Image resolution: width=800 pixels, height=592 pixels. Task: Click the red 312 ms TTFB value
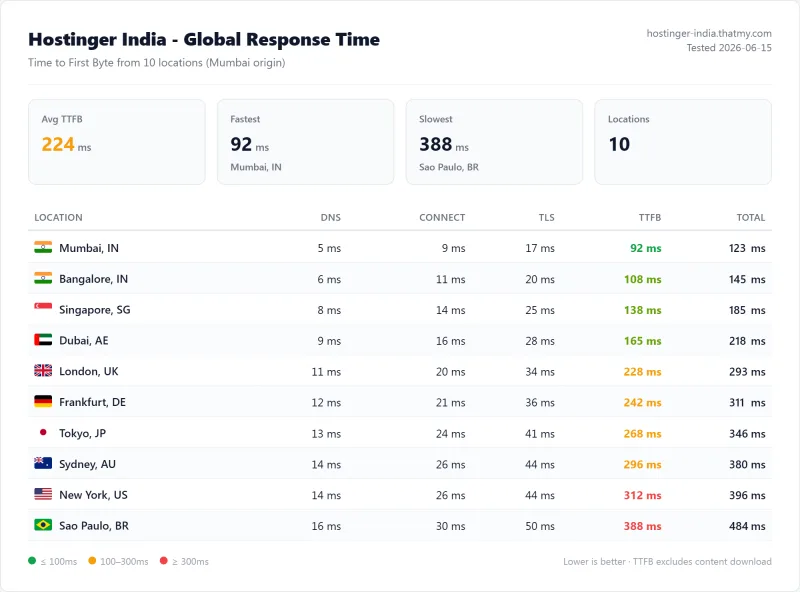coord(642,495)
